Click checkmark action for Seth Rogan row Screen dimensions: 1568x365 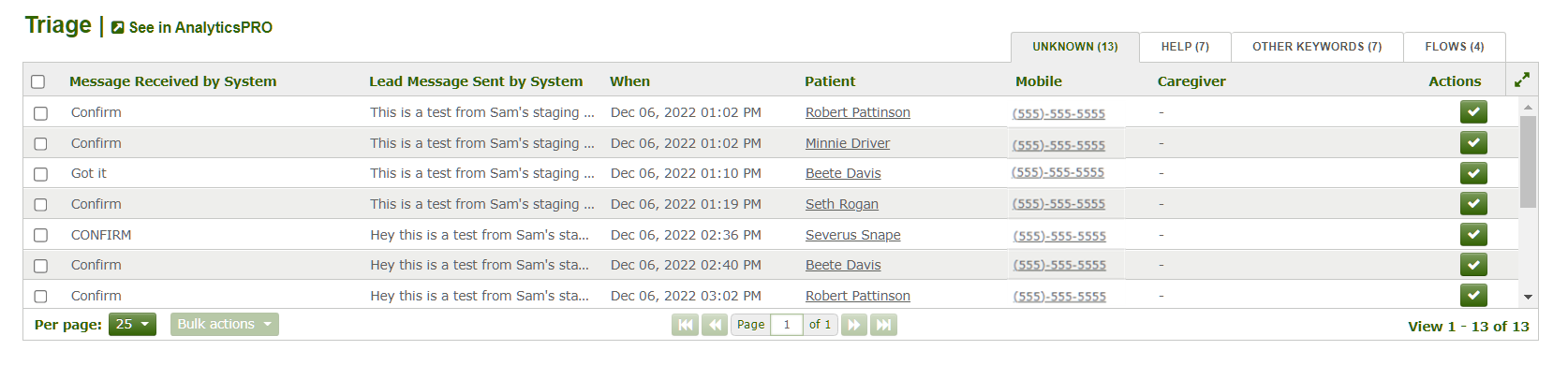pos(1473,204)
